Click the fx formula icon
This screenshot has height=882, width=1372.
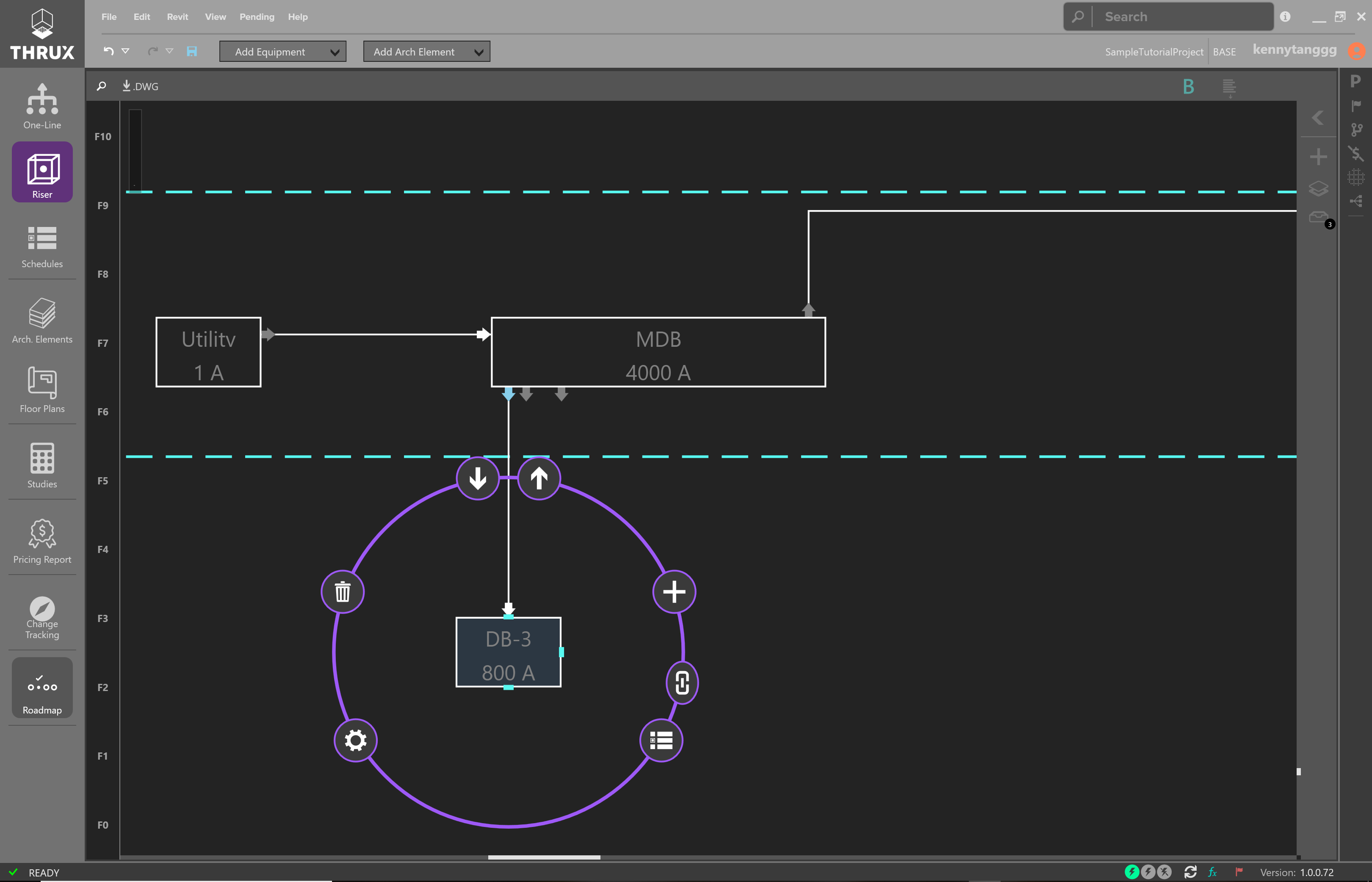(x=1212, y=872)
